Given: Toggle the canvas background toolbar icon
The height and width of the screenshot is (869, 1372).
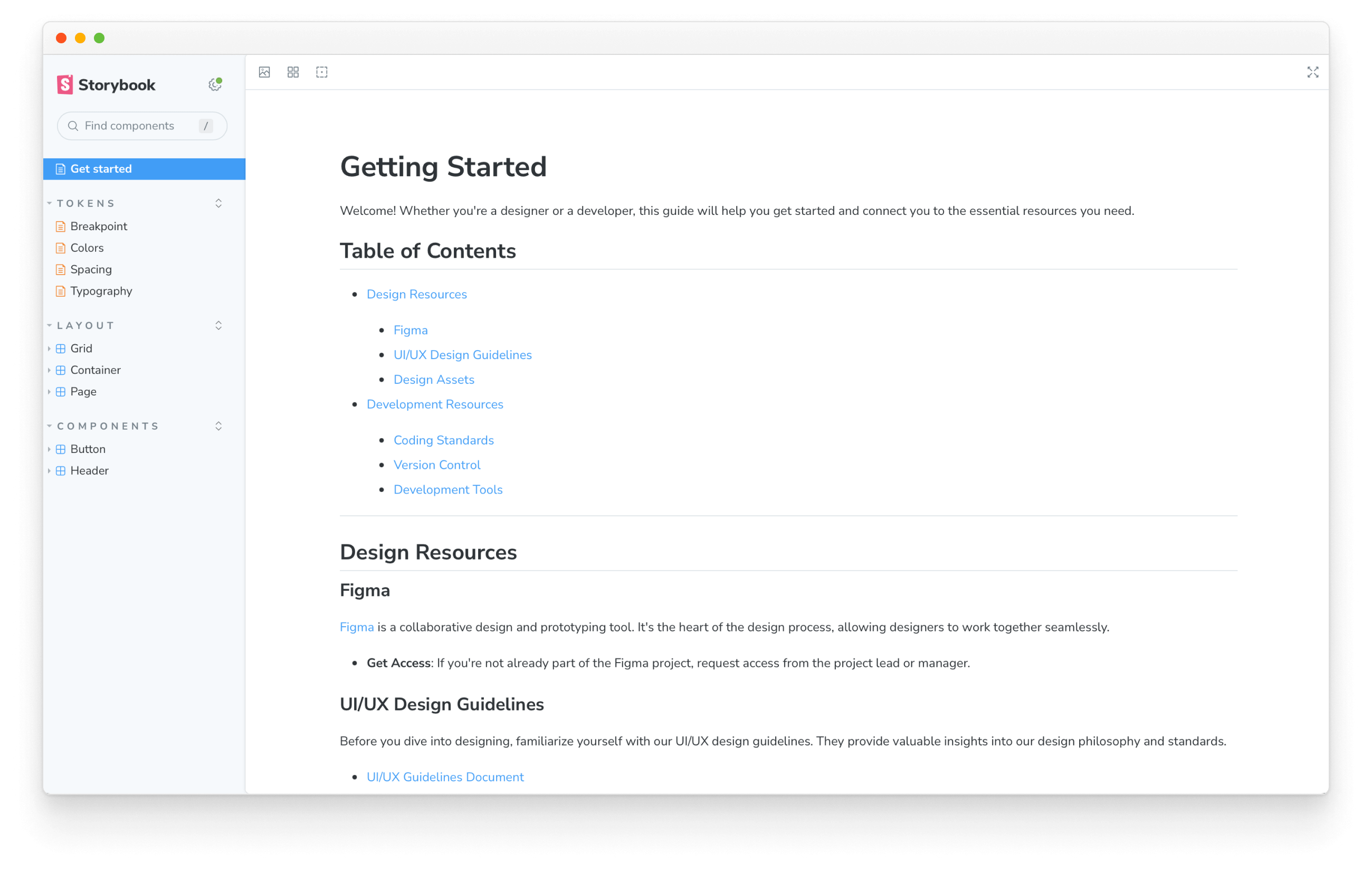Looking at the screenshot, I should coord(264,72).
